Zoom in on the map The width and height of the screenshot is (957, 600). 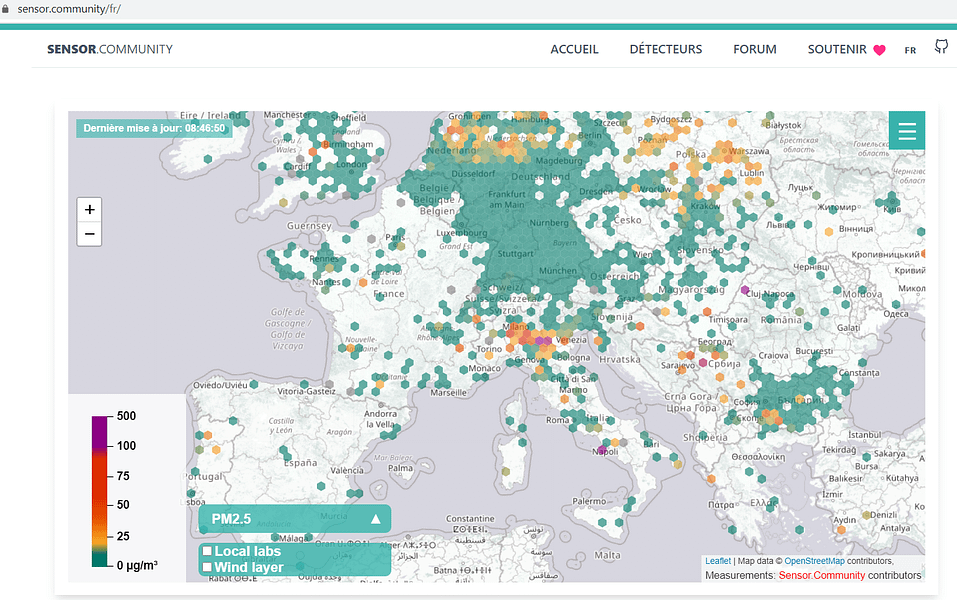[x=89, y=210]
